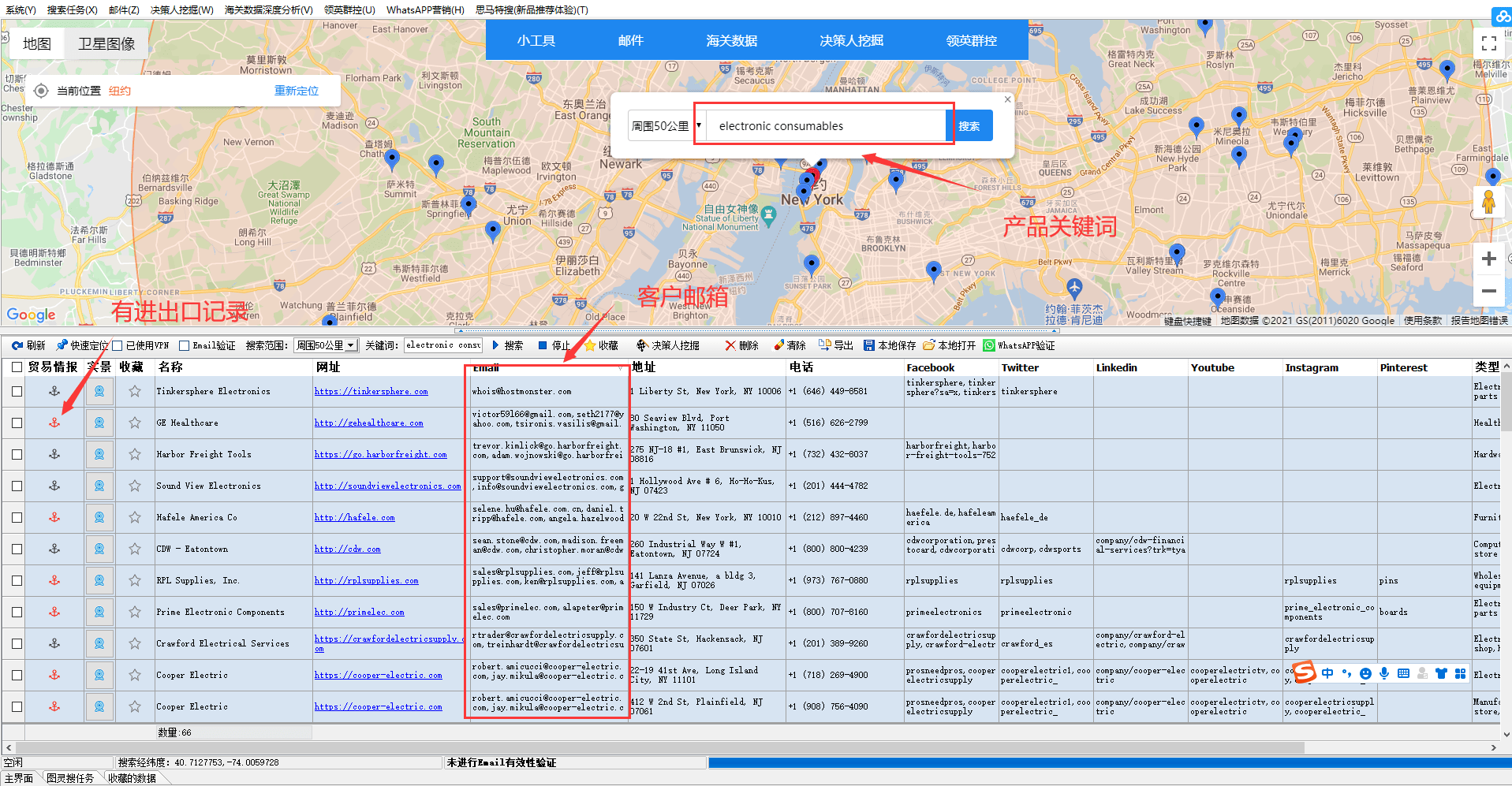Open street view icon for Harbor Freight Tools
This screenshot has width=1512, height=786.
[x=99, y=454]
